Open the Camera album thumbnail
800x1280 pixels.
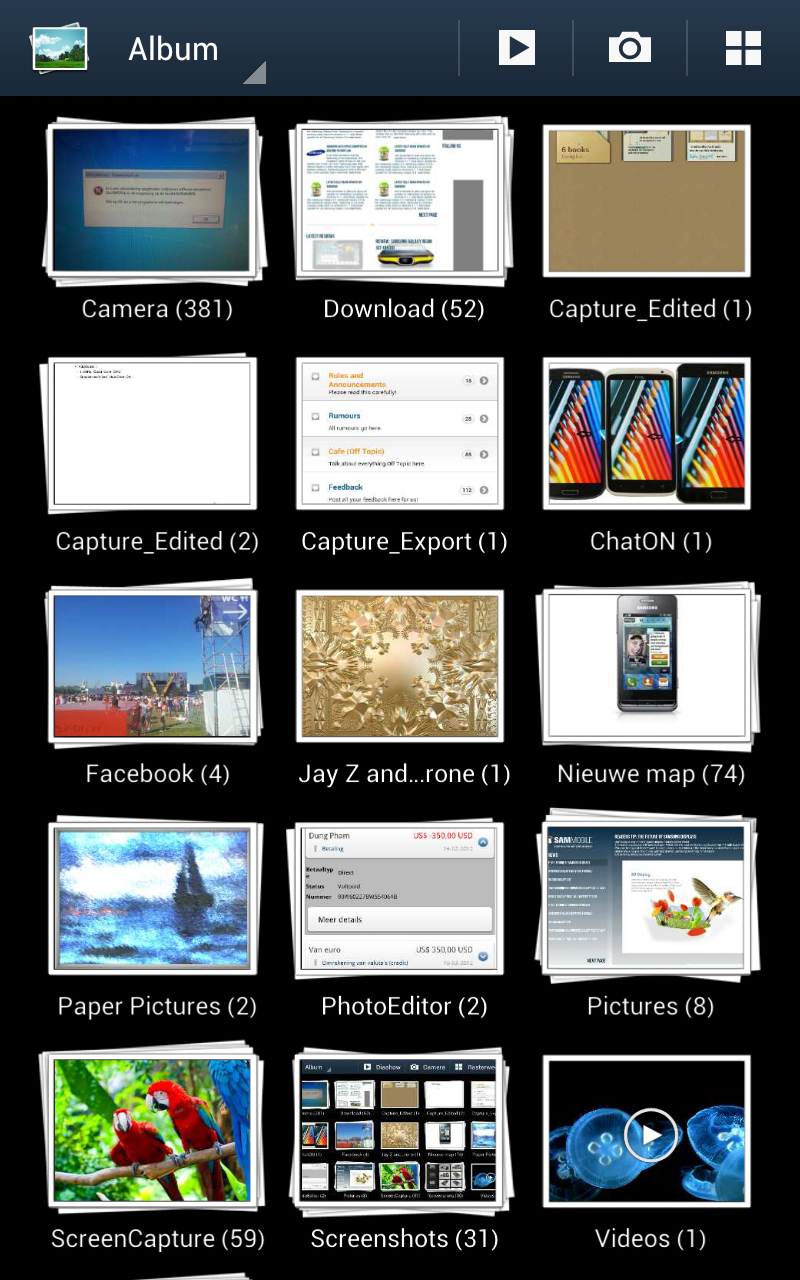coord(152,200)
